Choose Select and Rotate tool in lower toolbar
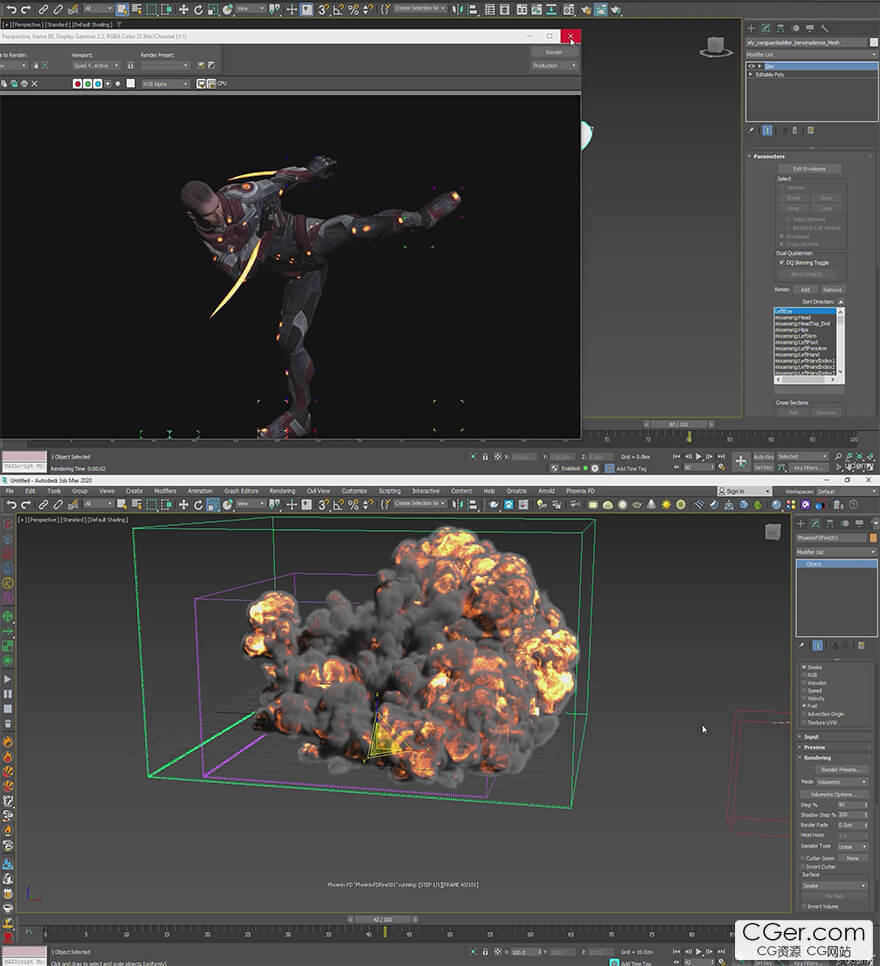This screenshot has width=880, height=966. (x=198, y=505)
